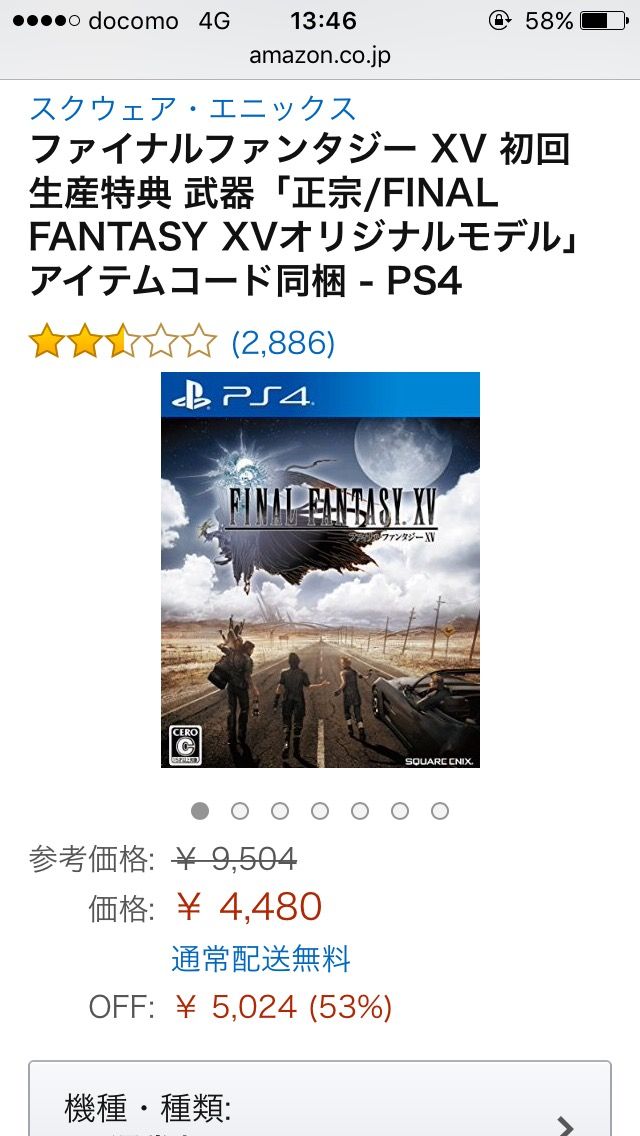The width and height of the screenshot is (640, 1136).
Task: Tap the 13:46 clock in status bar
Action: coord(323,21)
